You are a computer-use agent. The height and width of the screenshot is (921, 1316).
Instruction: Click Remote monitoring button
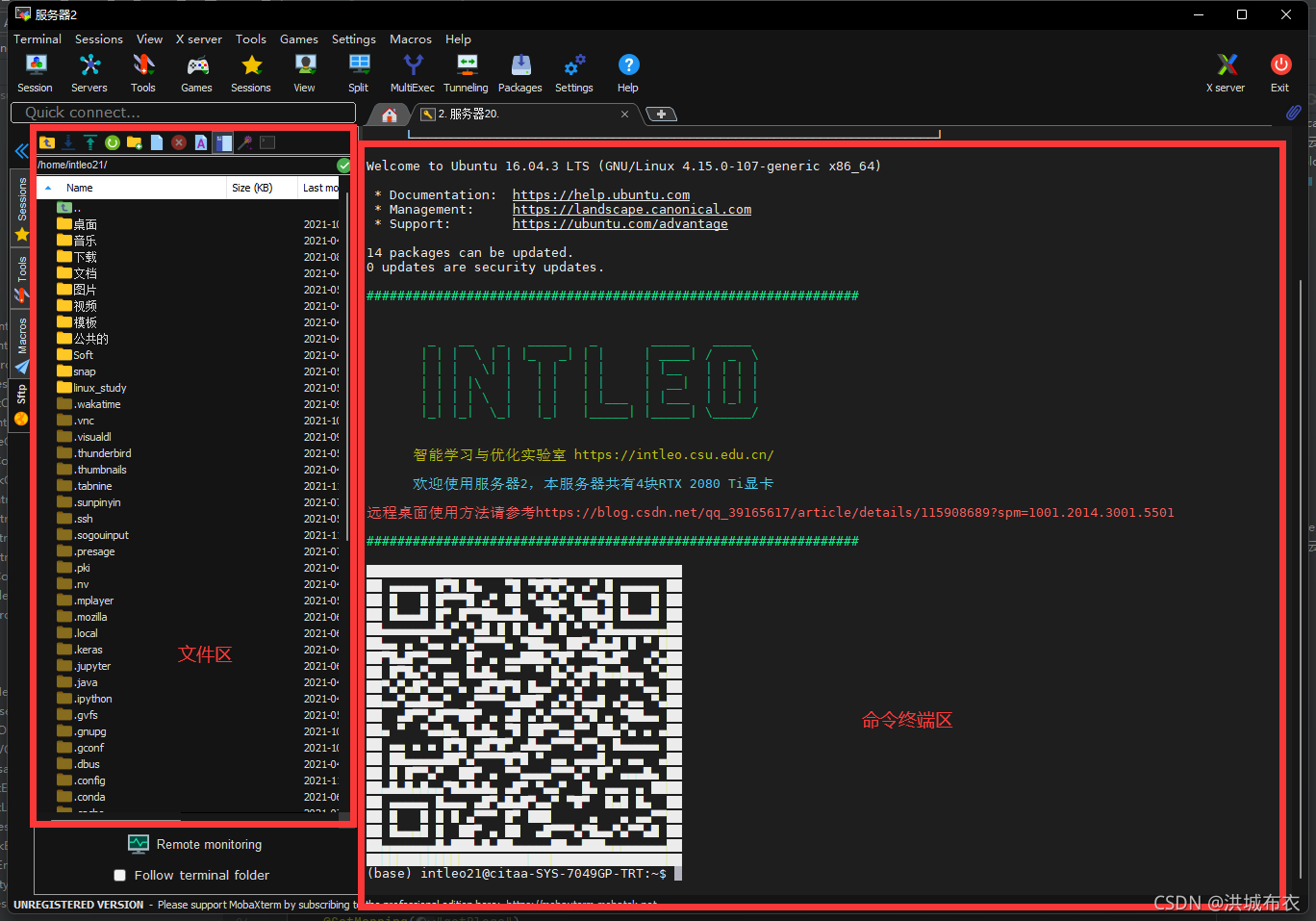[x=195, y=844]
